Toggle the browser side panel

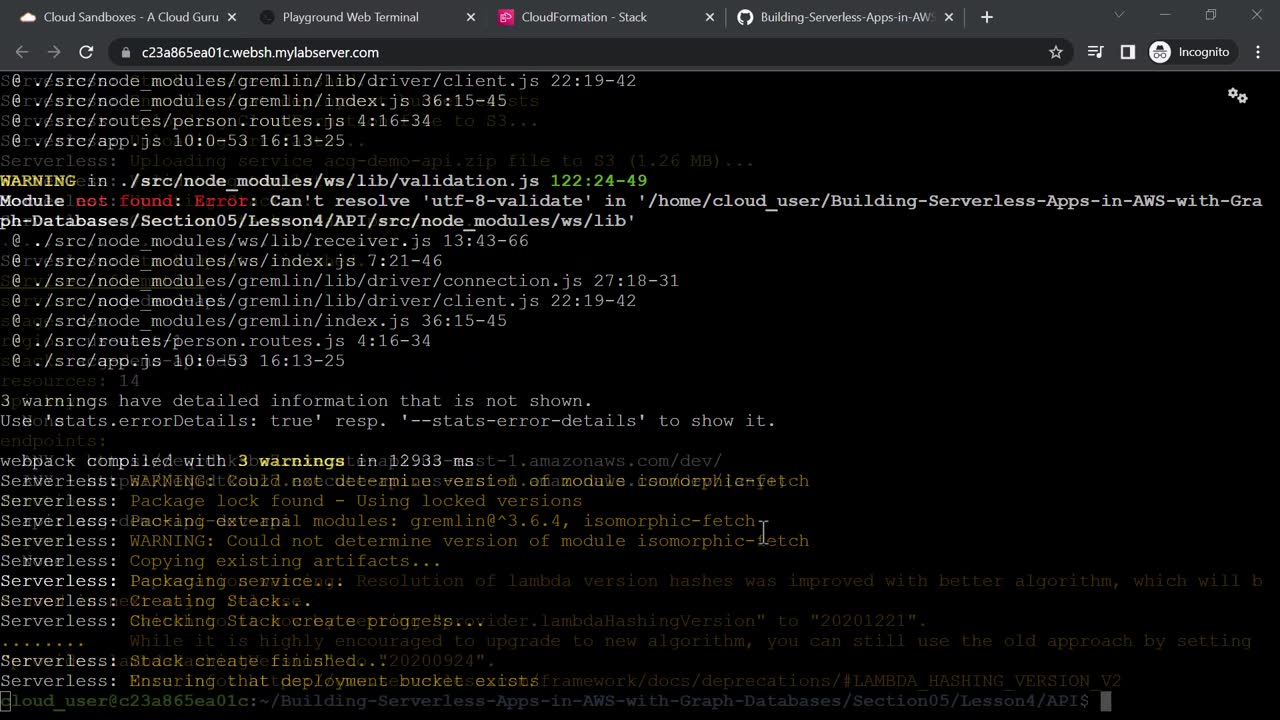[1127, 52]
